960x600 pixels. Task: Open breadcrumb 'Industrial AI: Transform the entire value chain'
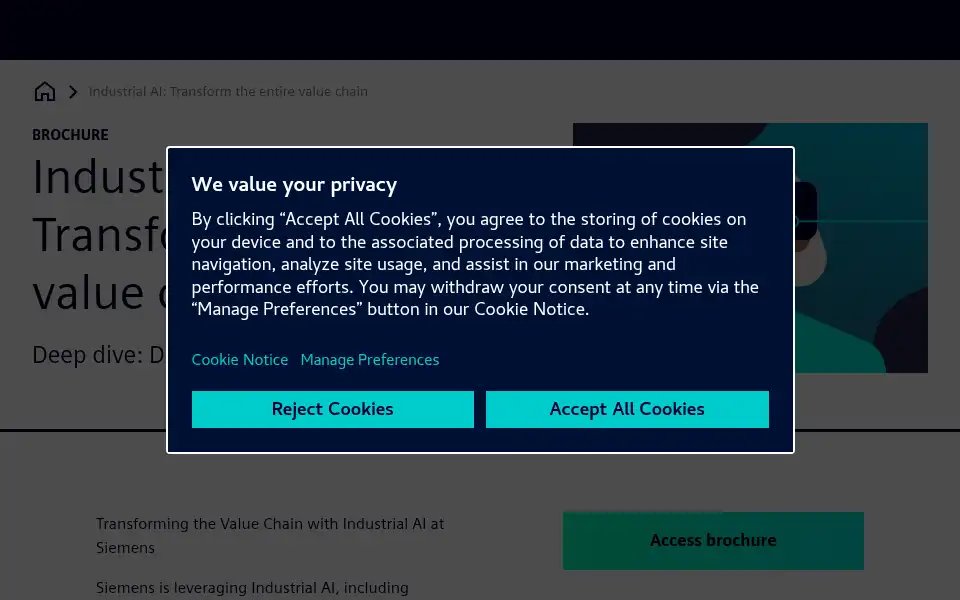click(x=228, y=91)
